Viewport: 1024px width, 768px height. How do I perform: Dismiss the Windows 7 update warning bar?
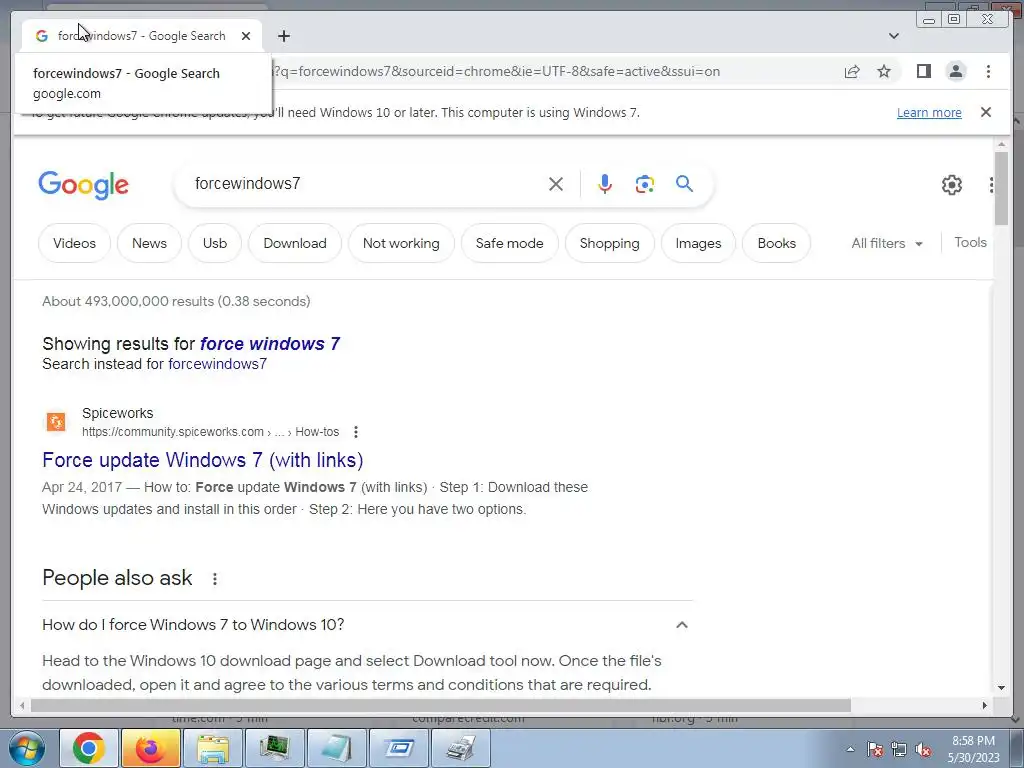point(986,112)
